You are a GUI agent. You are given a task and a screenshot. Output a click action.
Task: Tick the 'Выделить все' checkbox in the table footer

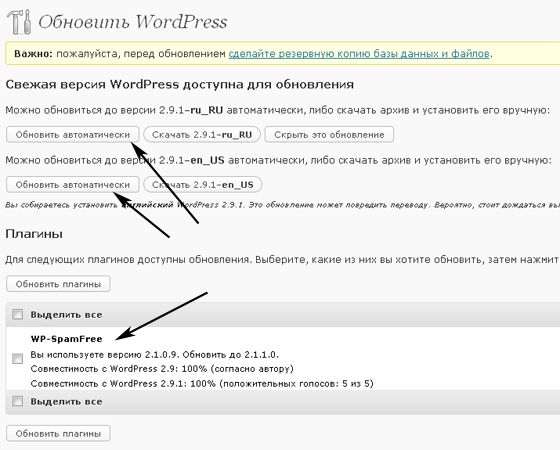[x=18, y=401]
